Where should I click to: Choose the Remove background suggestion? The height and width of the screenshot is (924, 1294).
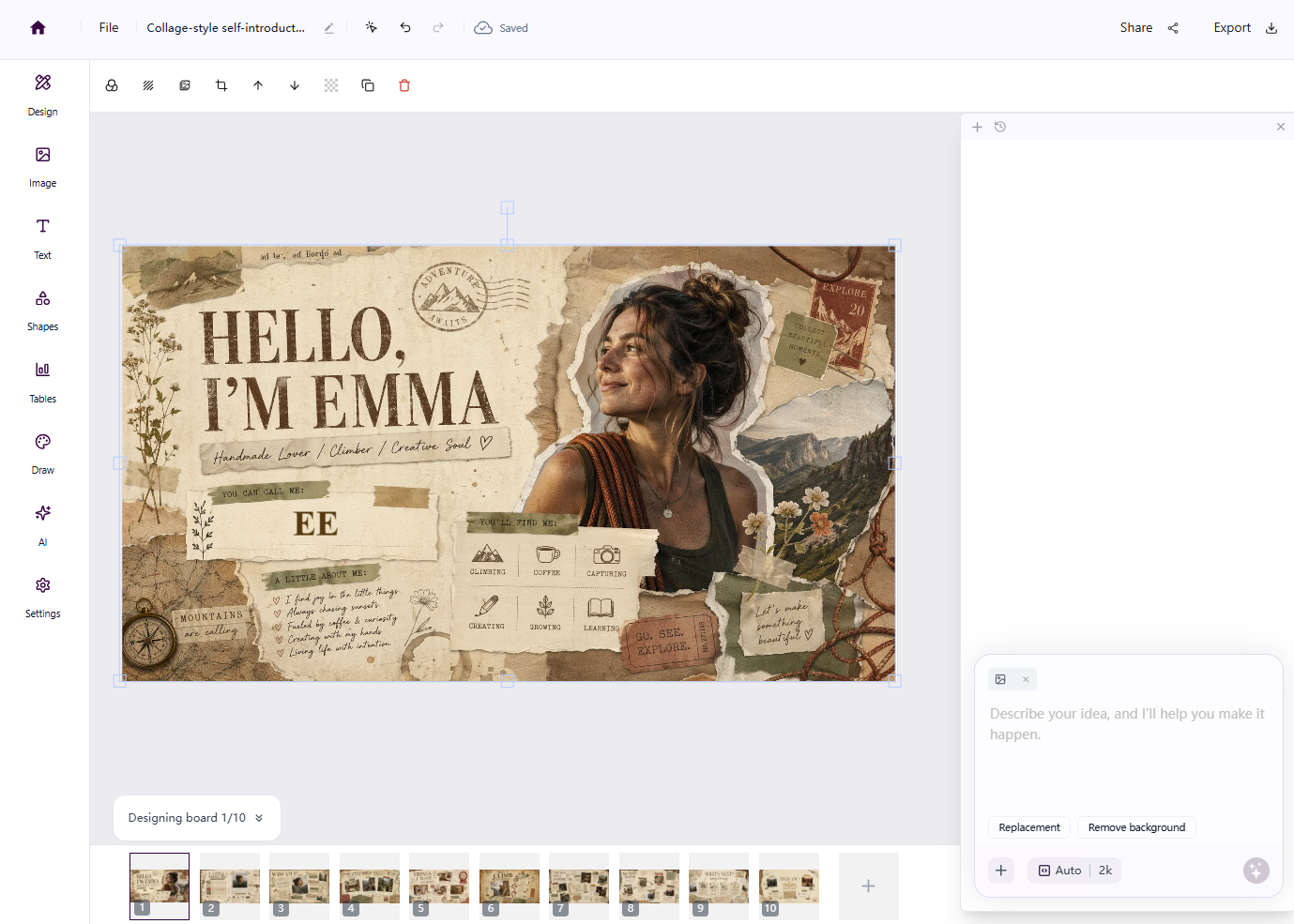[1136, 827]
